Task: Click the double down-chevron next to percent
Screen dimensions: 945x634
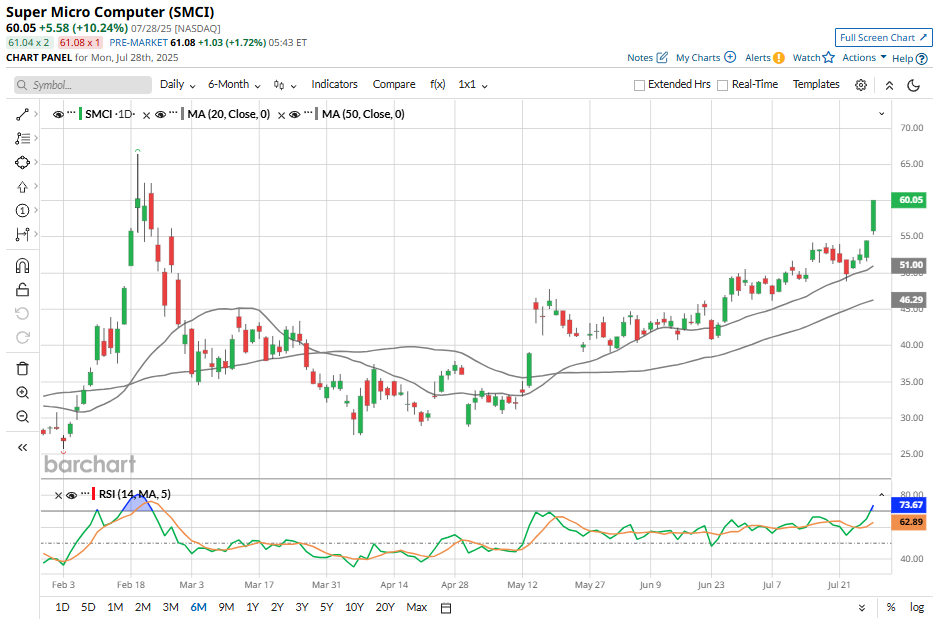Action: coord(862,608)
